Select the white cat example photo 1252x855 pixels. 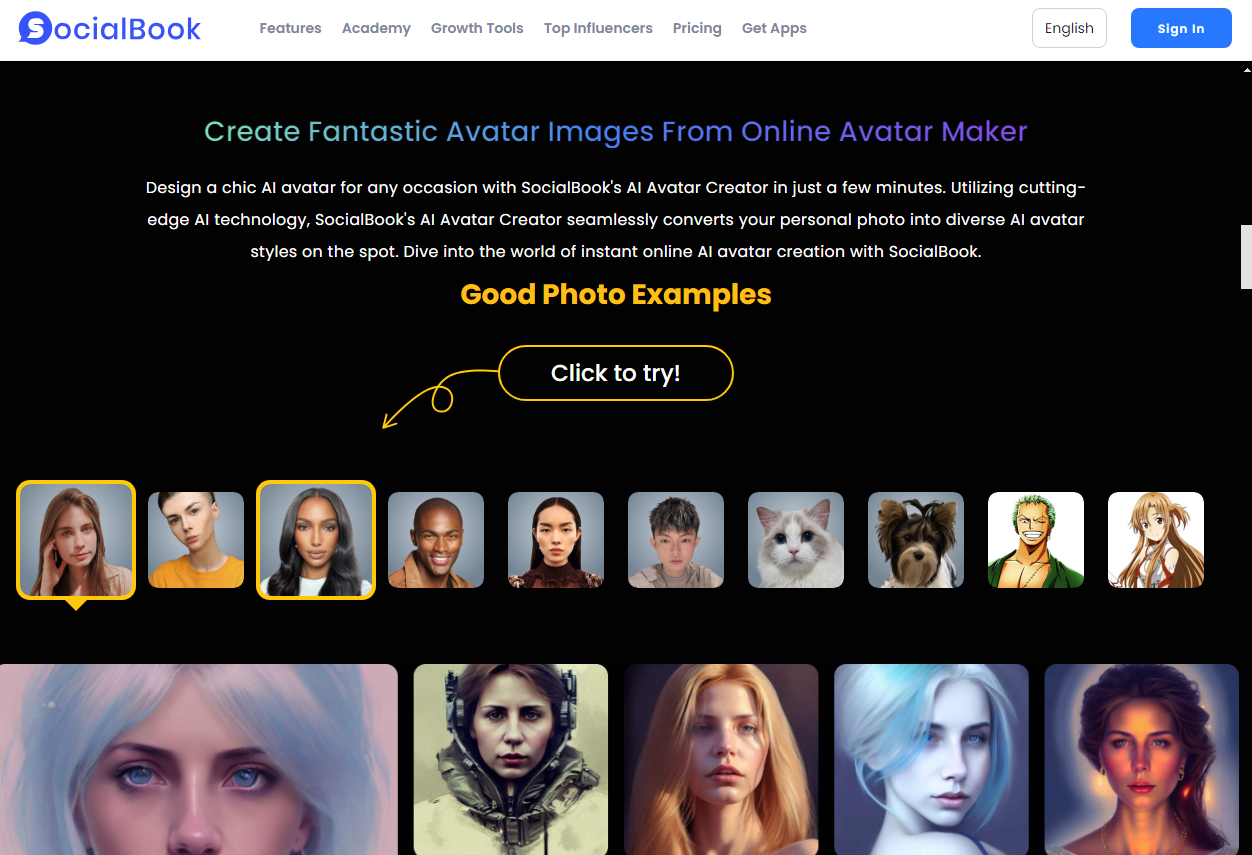pos(796,540)
